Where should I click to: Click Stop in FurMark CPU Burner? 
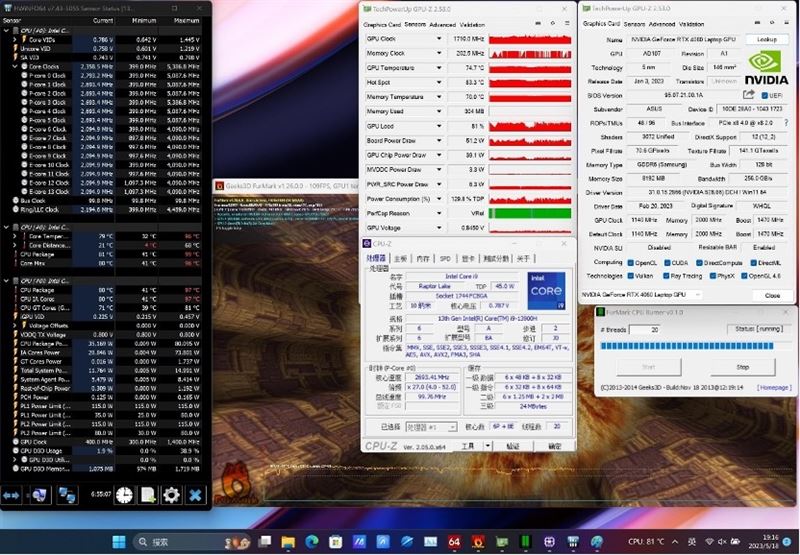click(742, 367)
